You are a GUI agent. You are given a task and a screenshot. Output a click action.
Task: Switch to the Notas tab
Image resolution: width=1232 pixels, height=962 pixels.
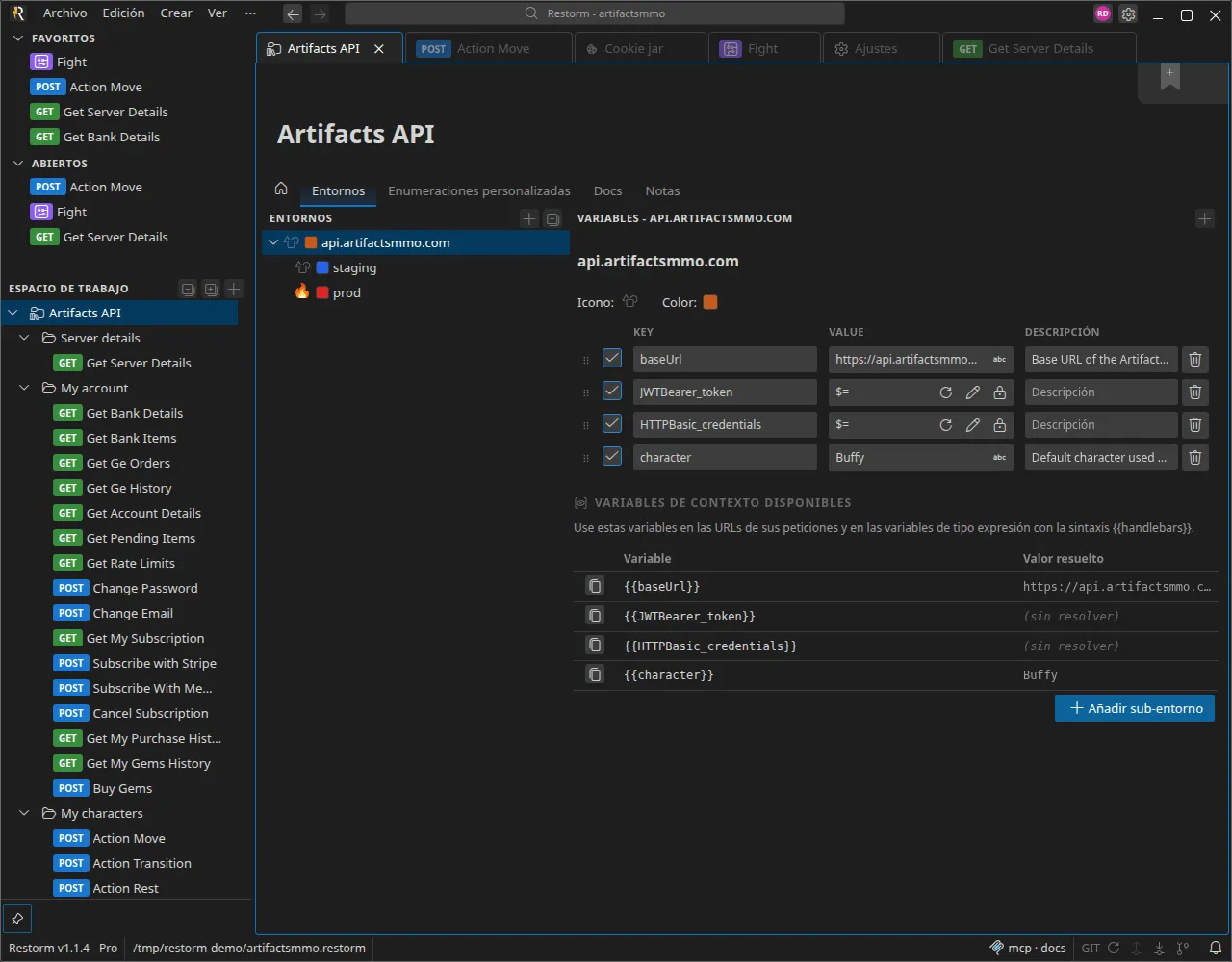[662, 190]
